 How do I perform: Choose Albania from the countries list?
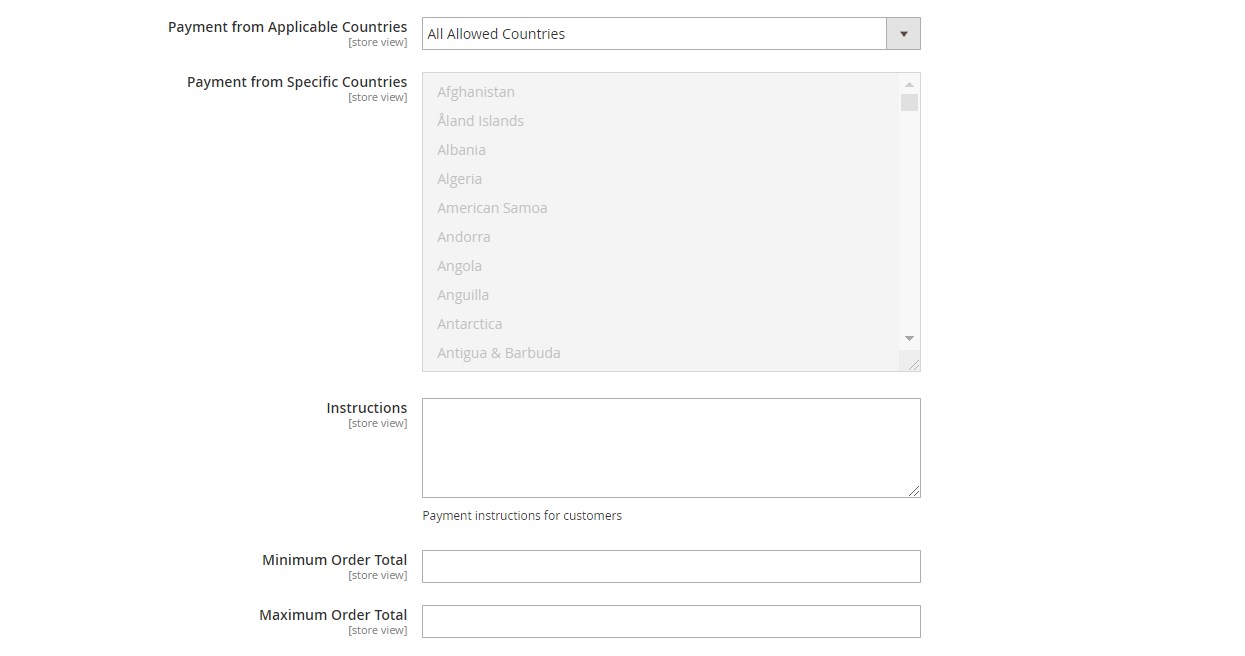(461, 150)
